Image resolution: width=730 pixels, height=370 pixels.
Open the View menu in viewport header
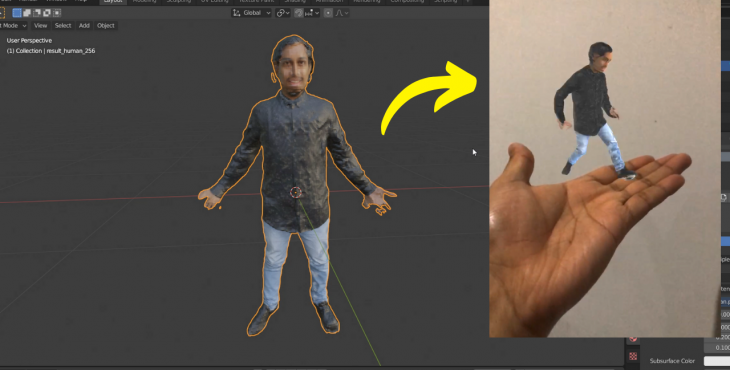click(x=41, y=26)
